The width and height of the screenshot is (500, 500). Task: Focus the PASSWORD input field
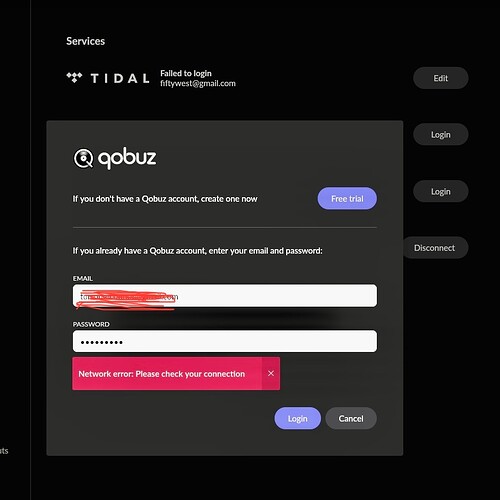click(x=225, y=341)
